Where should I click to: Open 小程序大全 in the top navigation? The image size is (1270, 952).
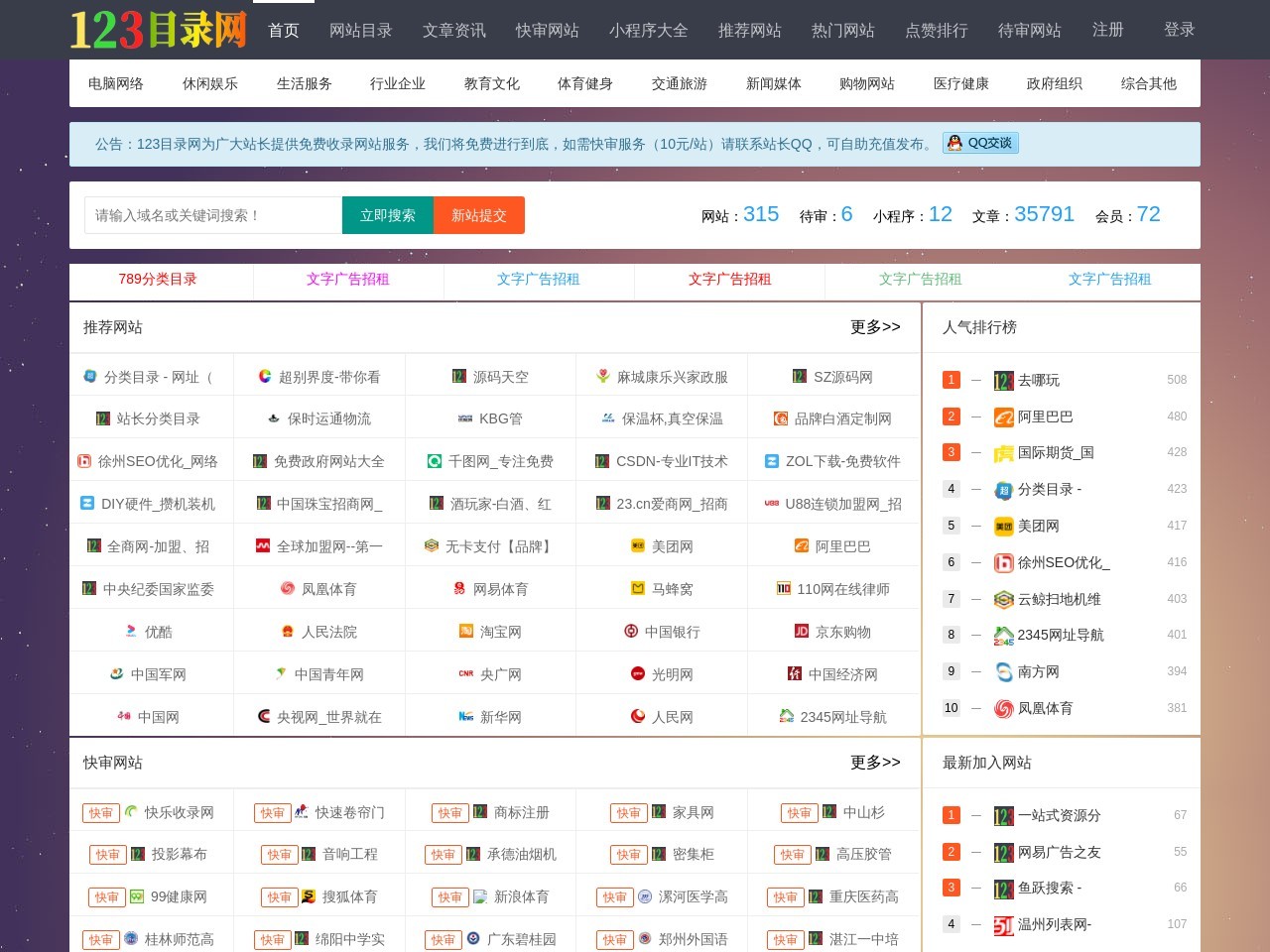(x=648, y=31)
